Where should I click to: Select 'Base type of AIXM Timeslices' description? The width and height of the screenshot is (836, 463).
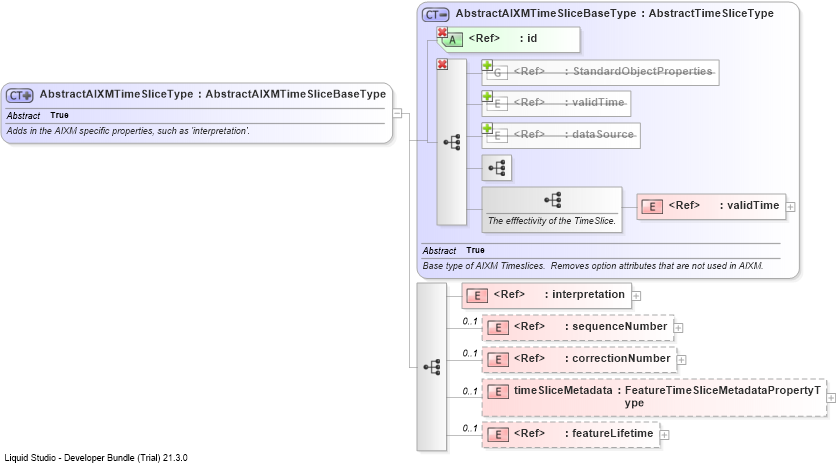(593, 266)
